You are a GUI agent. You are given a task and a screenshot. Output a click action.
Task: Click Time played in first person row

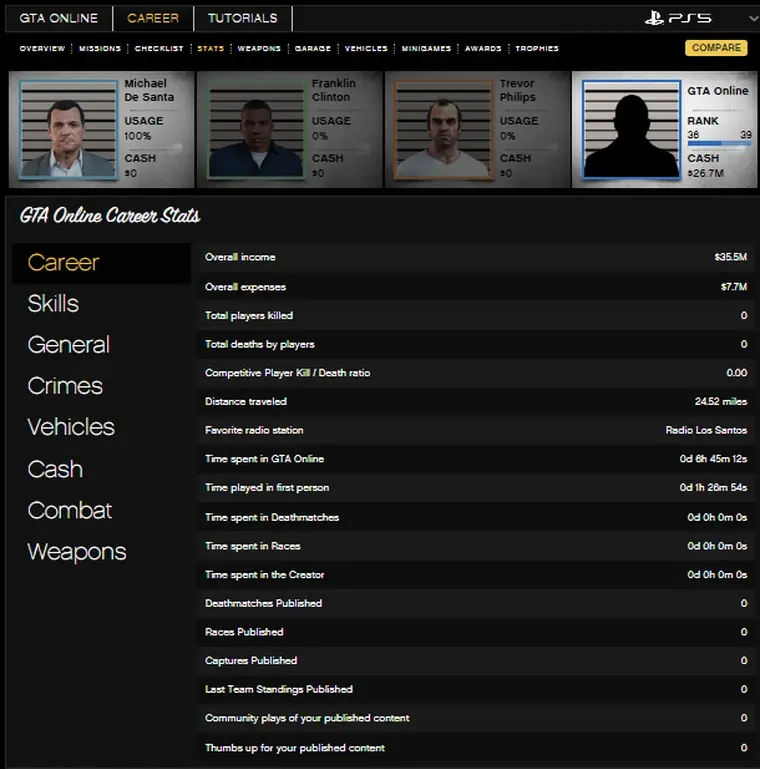(475, 487)
